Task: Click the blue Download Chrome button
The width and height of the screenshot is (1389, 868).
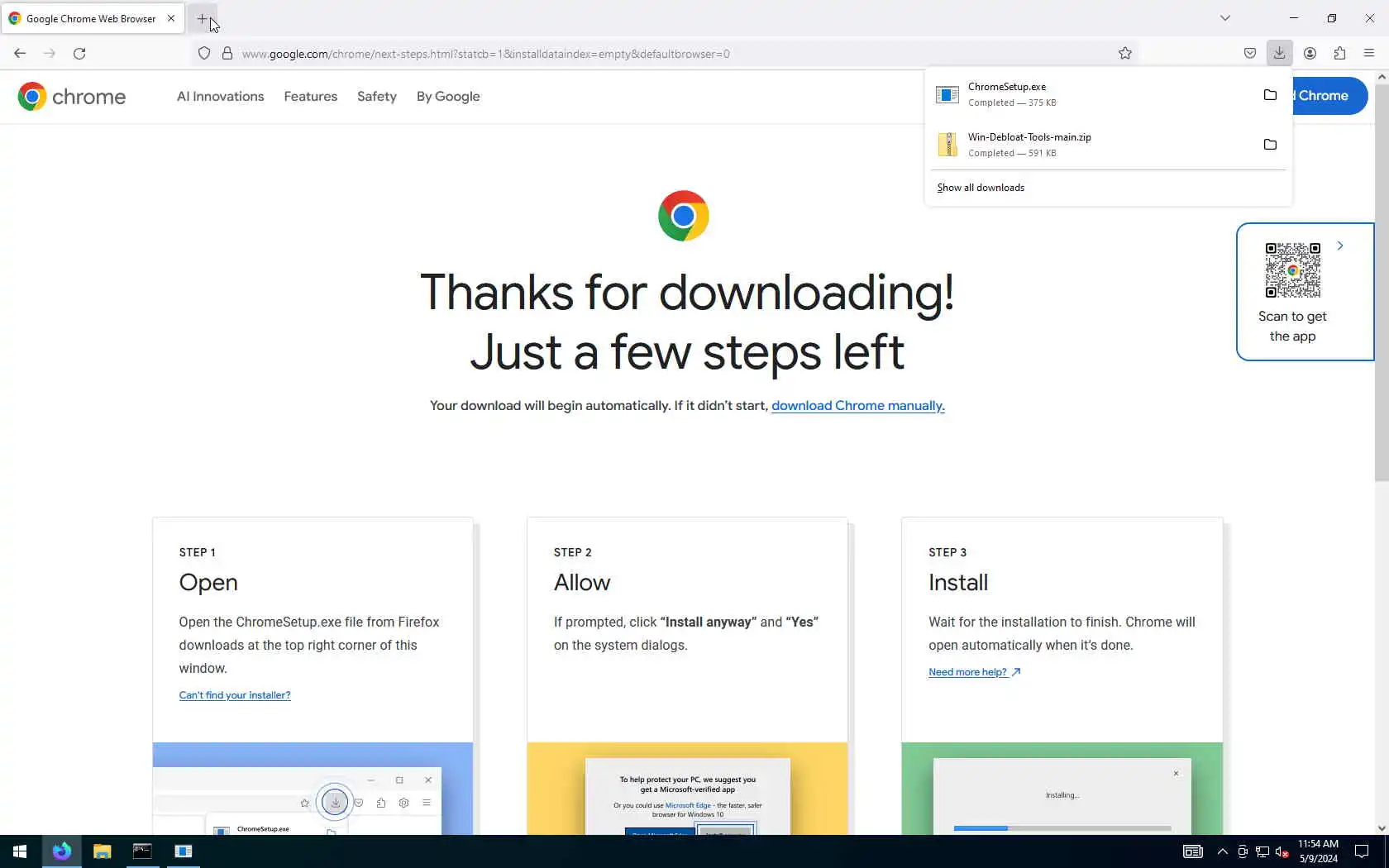Action: [x=1329, y=96]
